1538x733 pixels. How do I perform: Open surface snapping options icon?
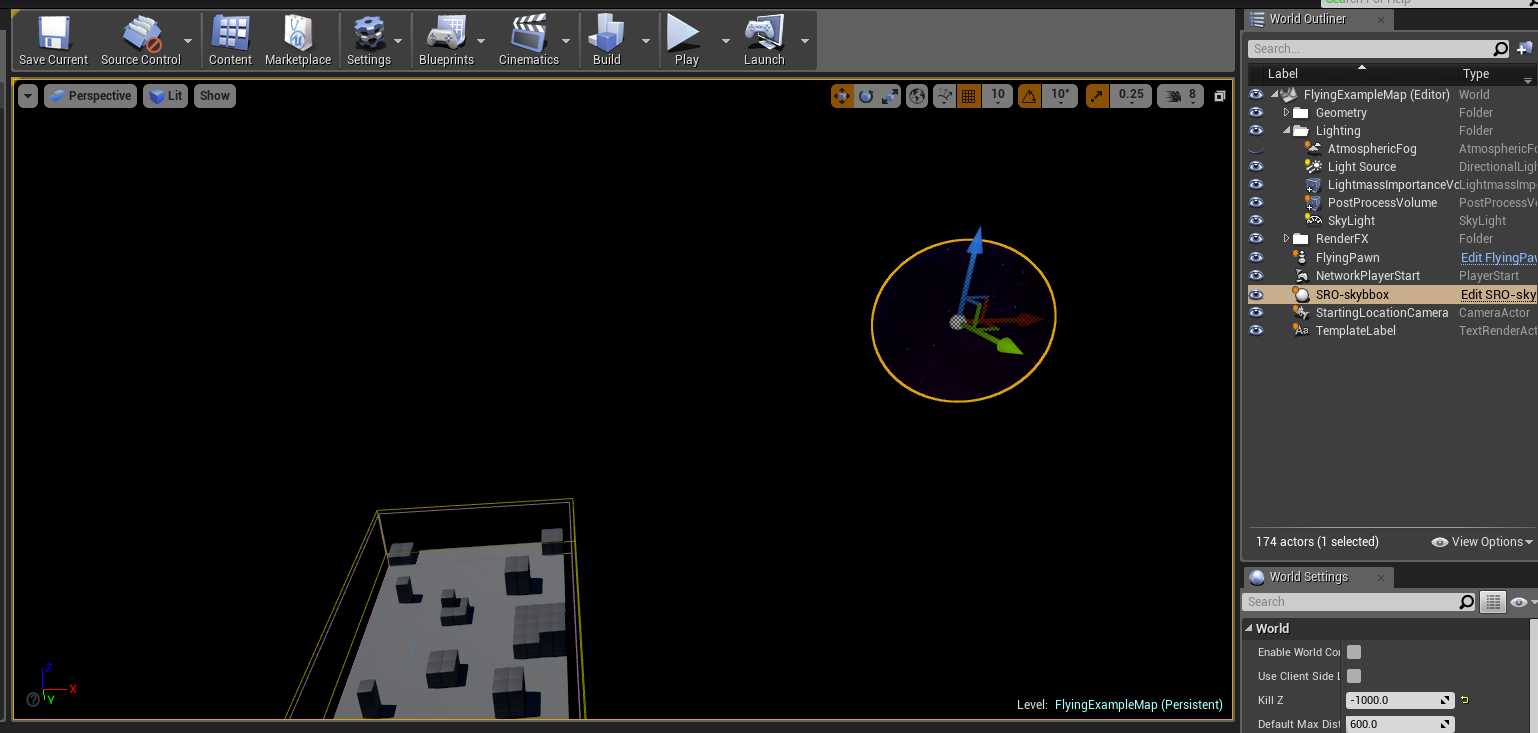[x=945, y=96]
